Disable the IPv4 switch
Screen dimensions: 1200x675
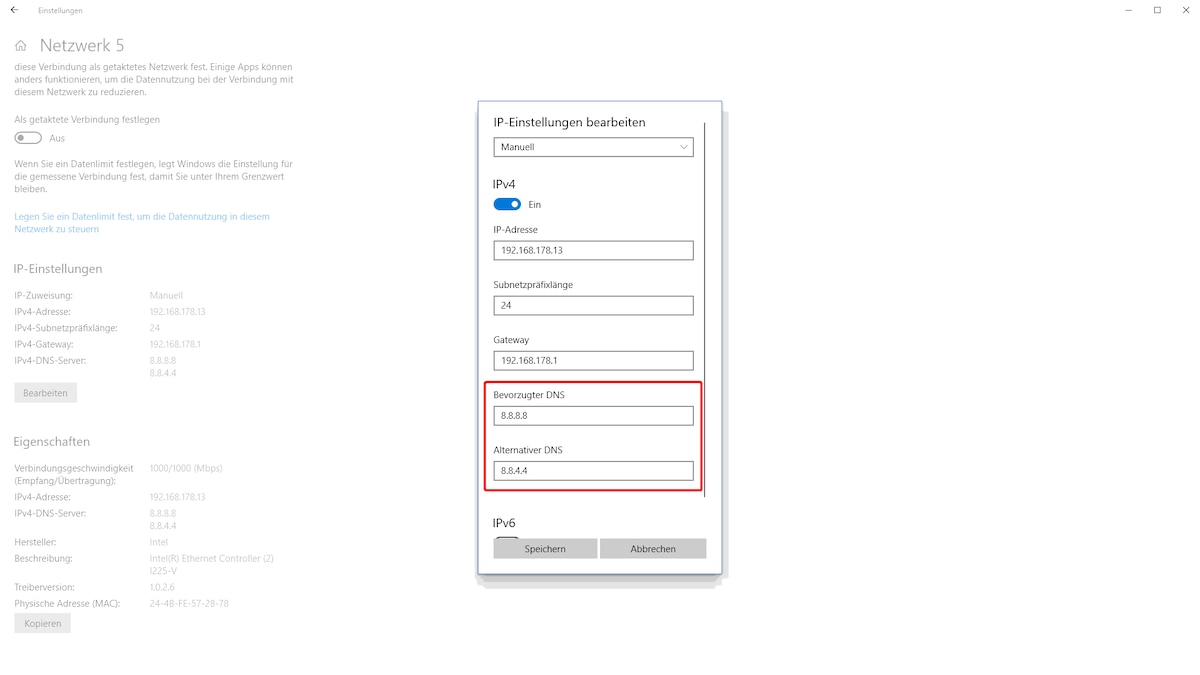tap(508, 204)
